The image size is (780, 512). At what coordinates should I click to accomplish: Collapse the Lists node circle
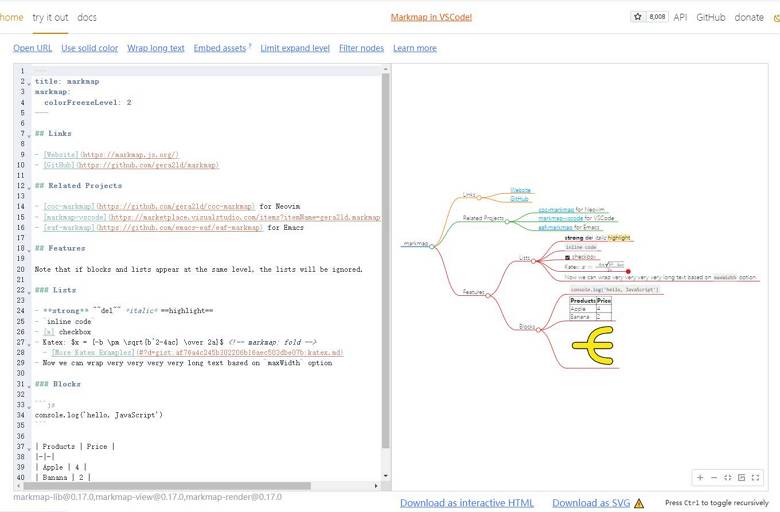click(533, 261)
